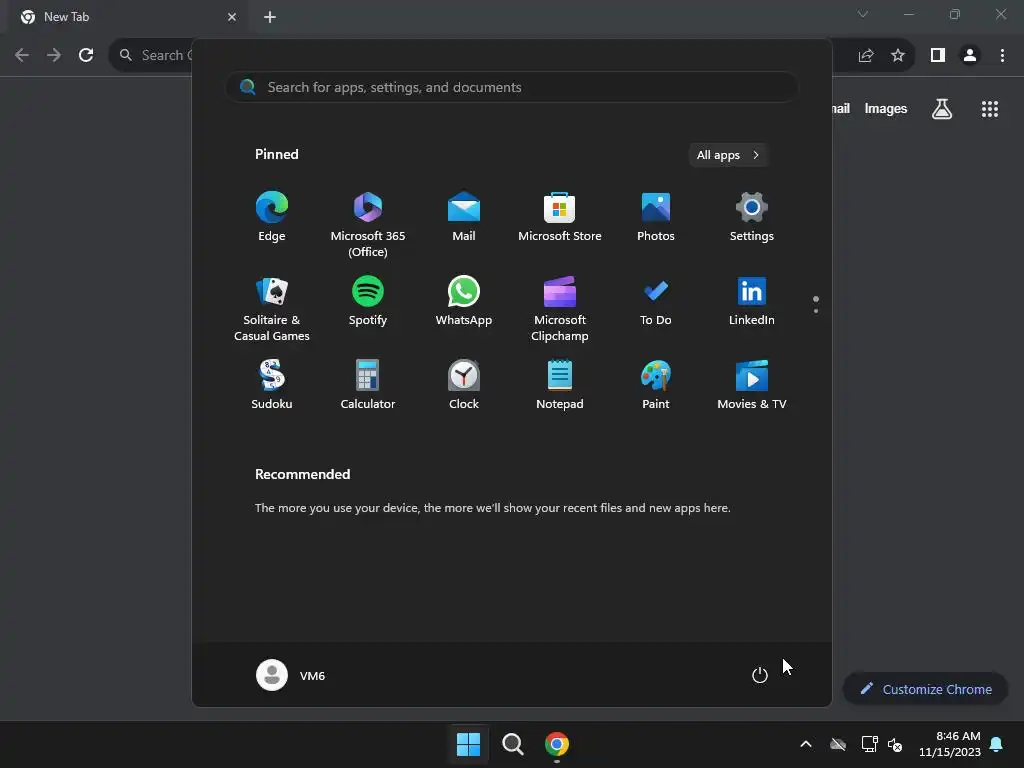Open Chrome profile avatar
The height and width of the screenshot is (768, 1024).
click(970, 56)
